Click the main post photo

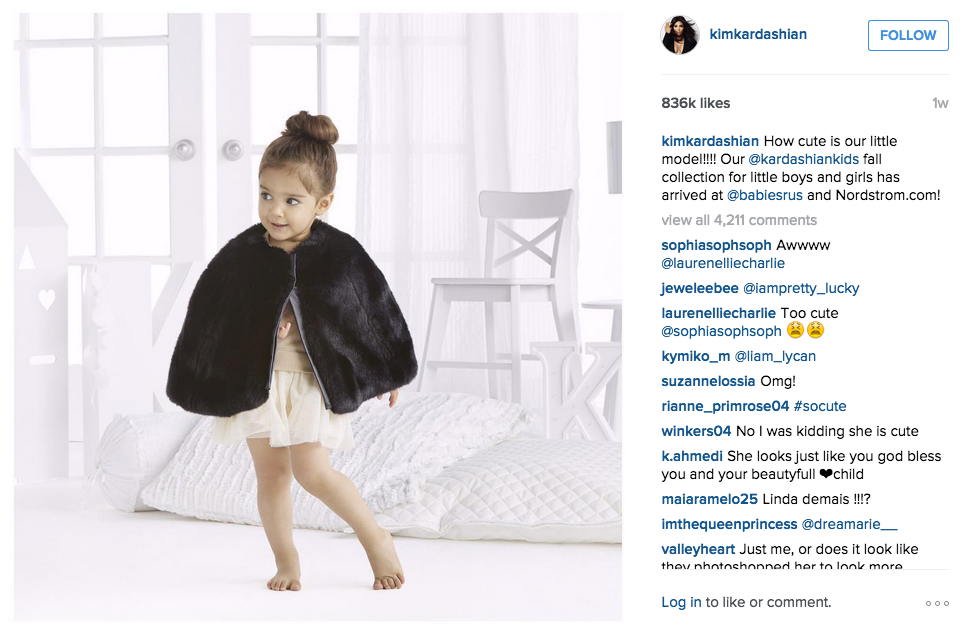tap(318, 317)
